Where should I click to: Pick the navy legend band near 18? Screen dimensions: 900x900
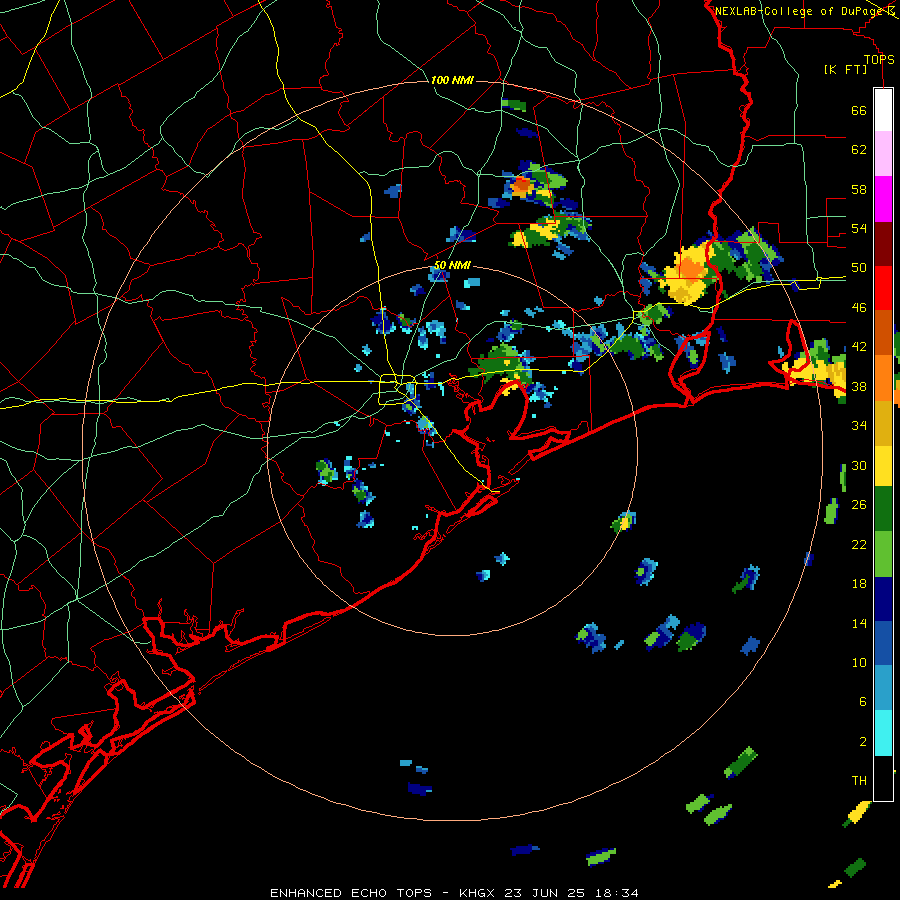pyautogui.click(x=883, y=599)
